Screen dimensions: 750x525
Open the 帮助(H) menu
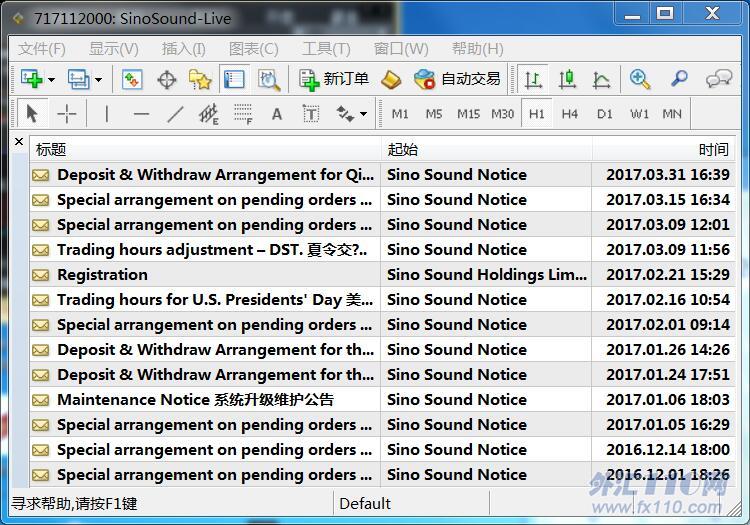click(477, 48)
